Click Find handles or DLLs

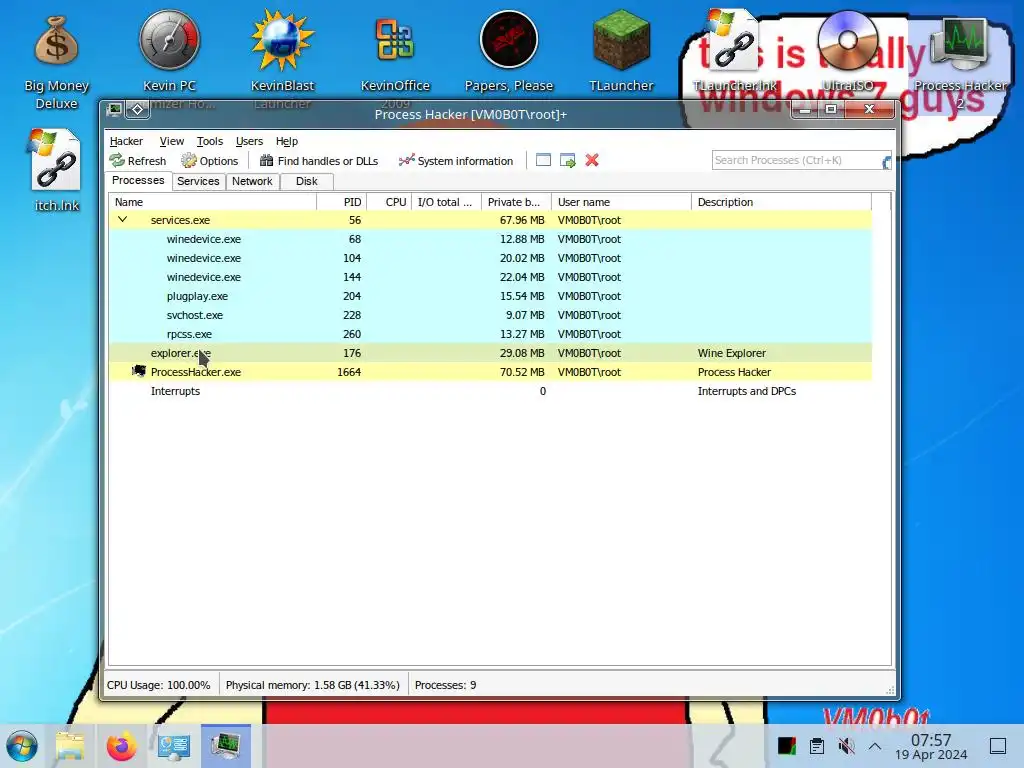[x=319, y=161]
